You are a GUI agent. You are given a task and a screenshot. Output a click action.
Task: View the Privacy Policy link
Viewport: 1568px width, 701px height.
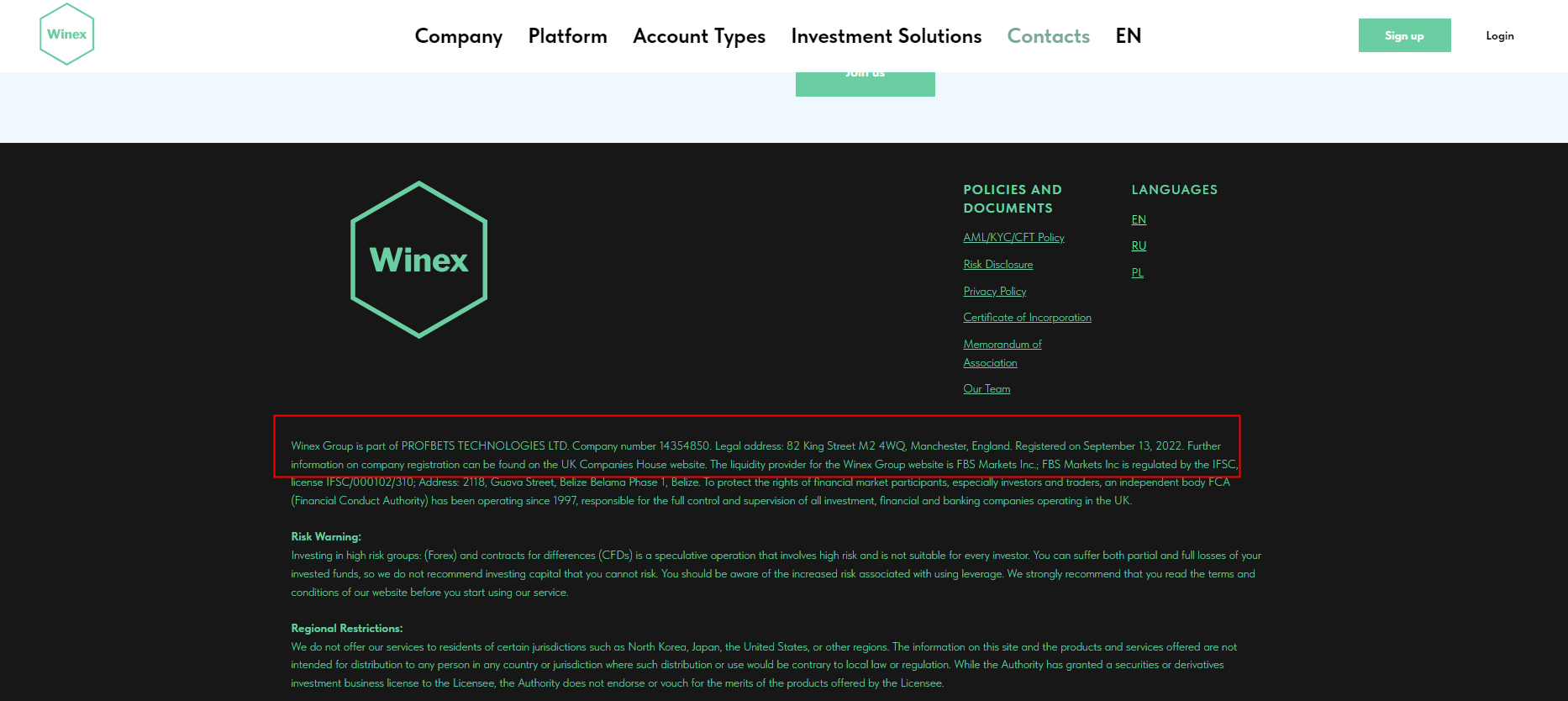point(995,291)
